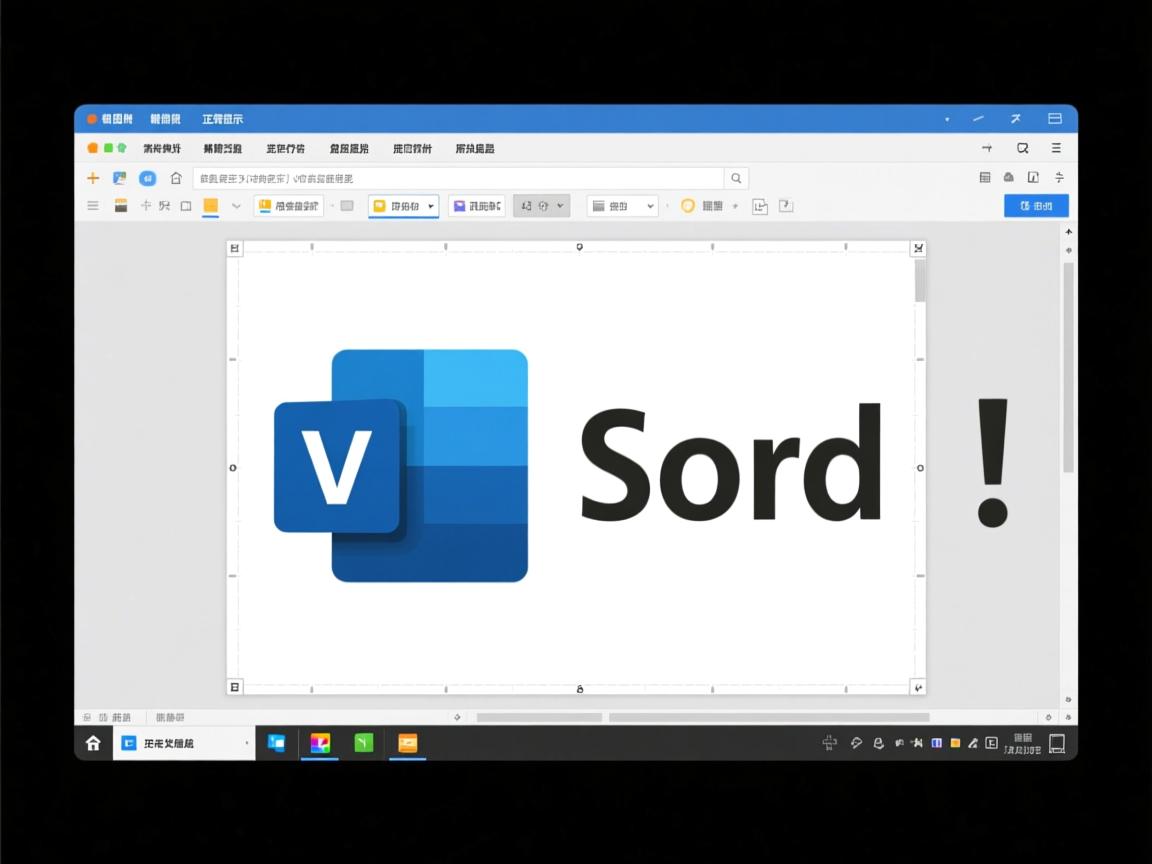This screenshot has height=864, width=1152.
Task: Click the home icon beside the address field
Action: coord(176,178)
